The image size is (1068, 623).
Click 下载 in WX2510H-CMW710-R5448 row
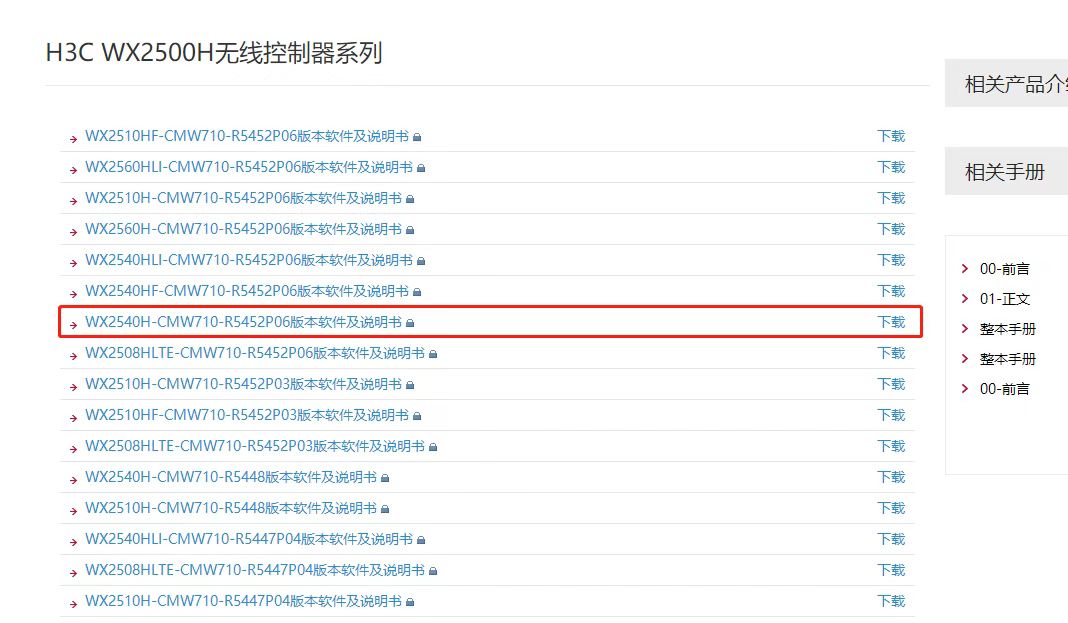pyautogui.click(x=891, y=508)
